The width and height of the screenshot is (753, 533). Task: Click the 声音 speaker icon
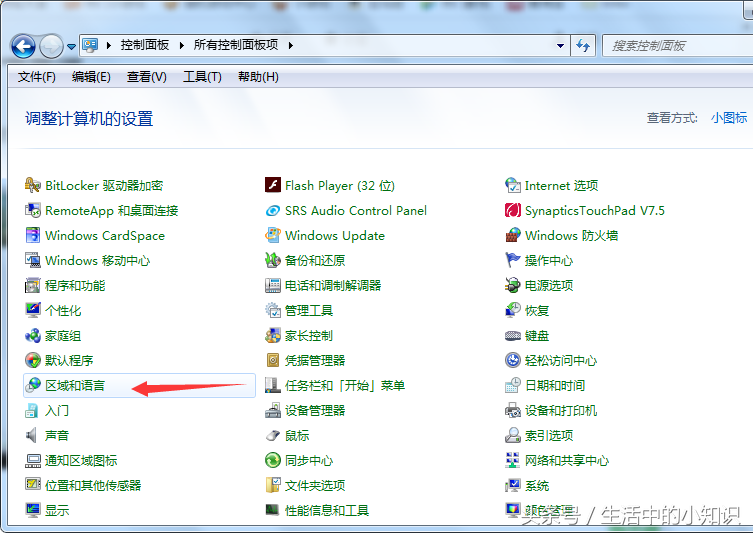33,435
